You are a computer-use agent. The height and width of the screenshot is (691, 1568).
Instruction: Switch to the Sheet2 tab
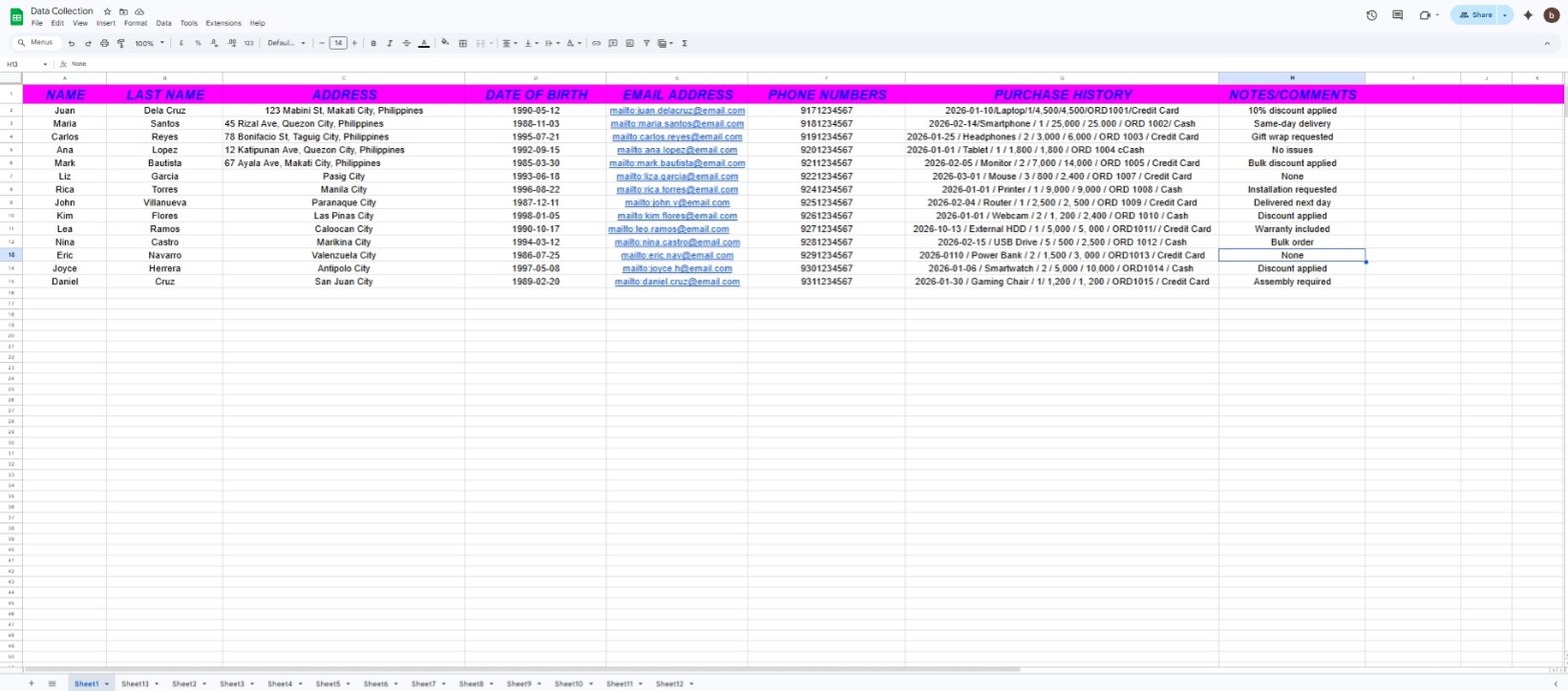184,684
